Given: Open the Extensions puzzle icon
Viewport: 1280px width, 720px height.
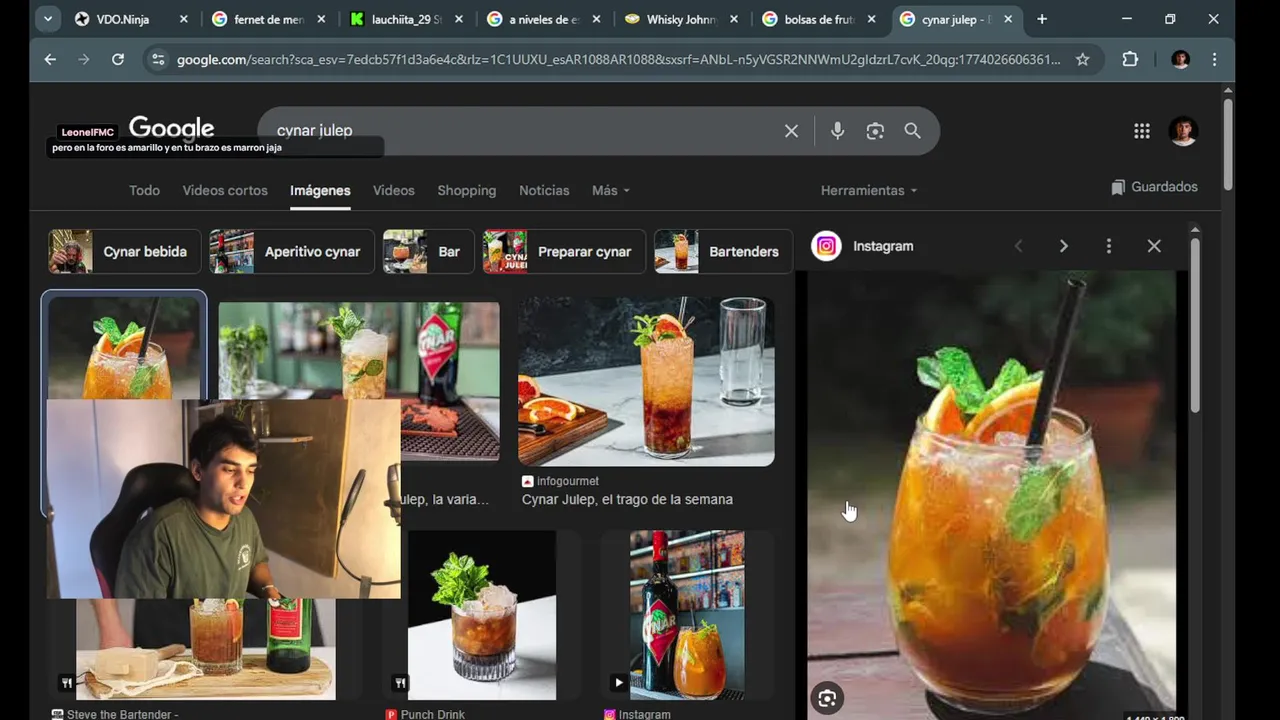Looking at the screenshot, I should click(1130, 60).
